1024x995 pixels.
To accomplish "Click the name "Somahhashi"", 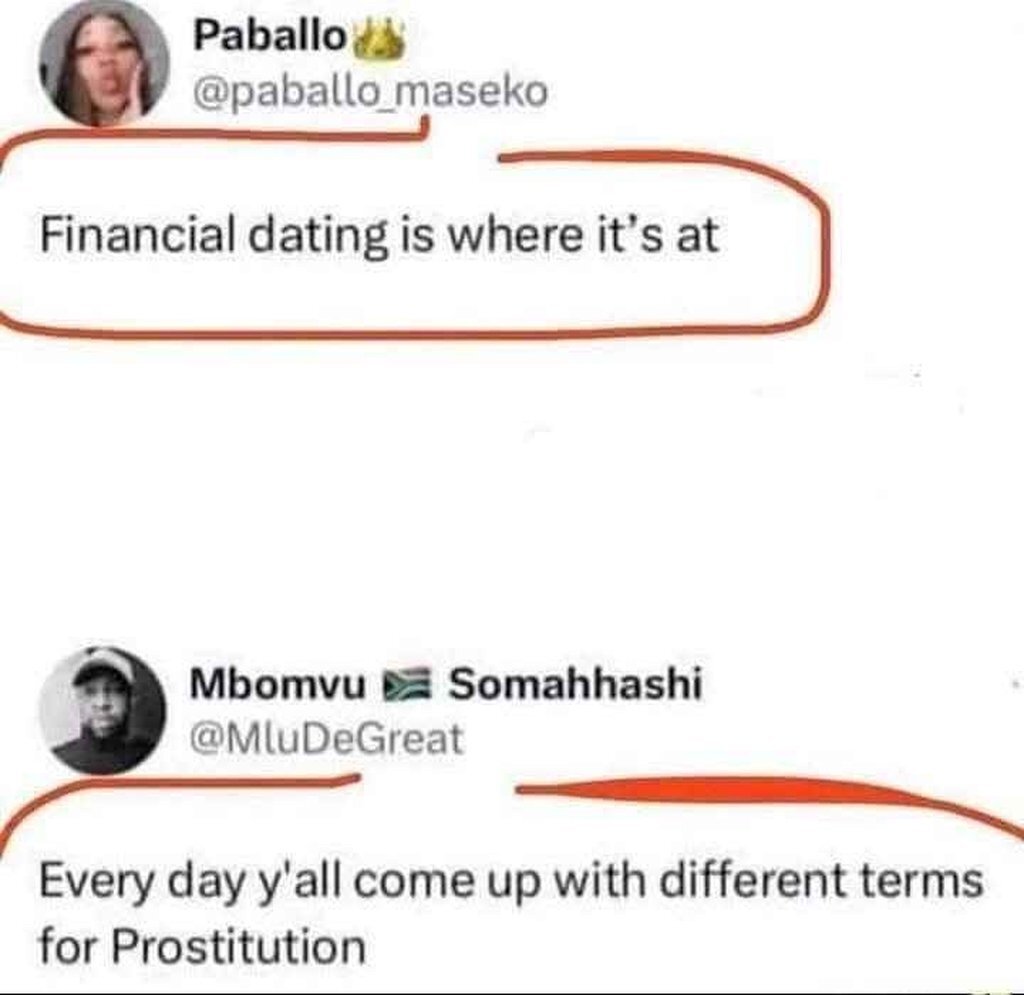I will pyautogui.click(x=575, y=686).
